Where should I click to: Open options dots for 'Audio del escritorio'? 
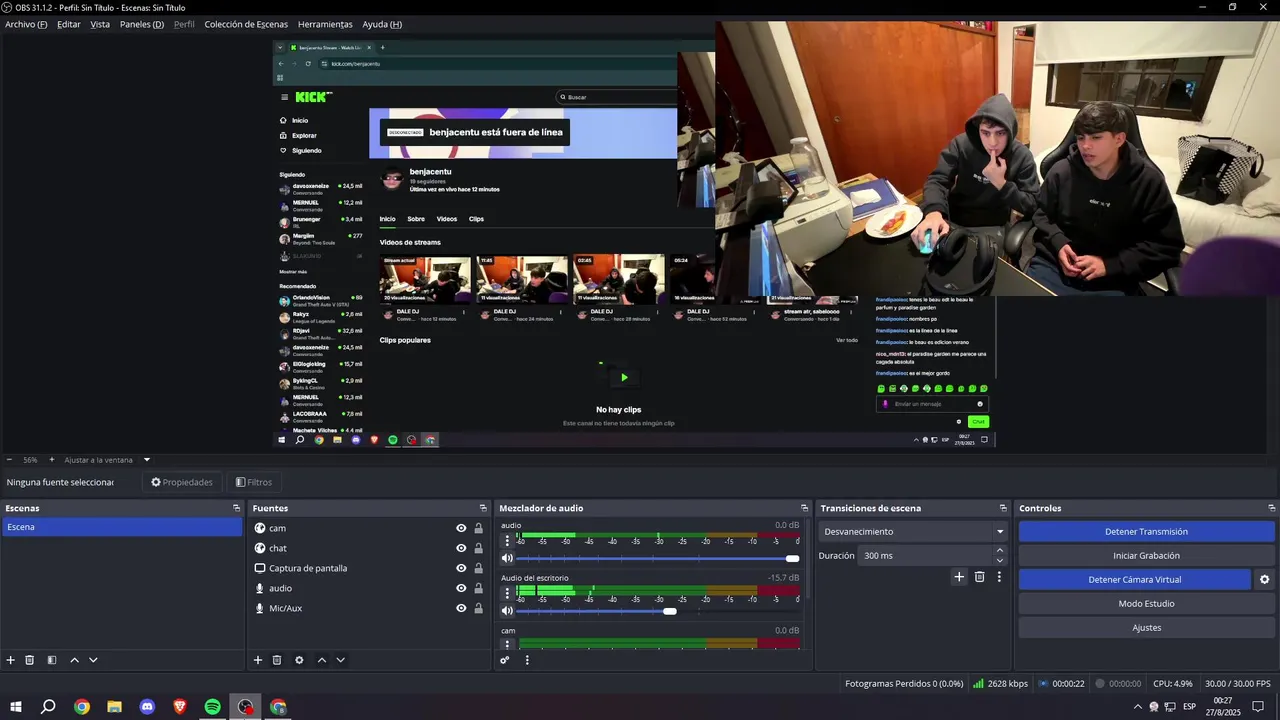coord(507,593)
